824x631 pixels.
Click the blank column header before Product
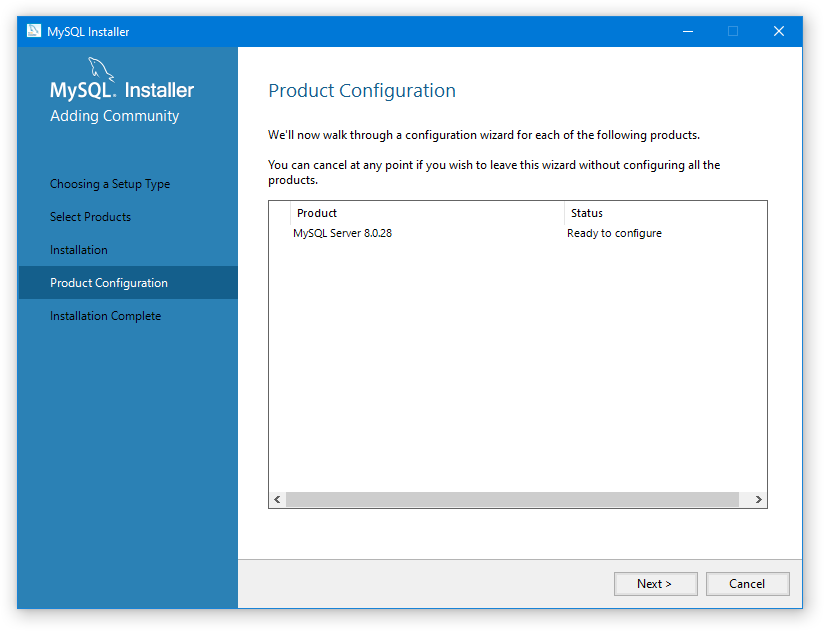[x=280, y=213]
